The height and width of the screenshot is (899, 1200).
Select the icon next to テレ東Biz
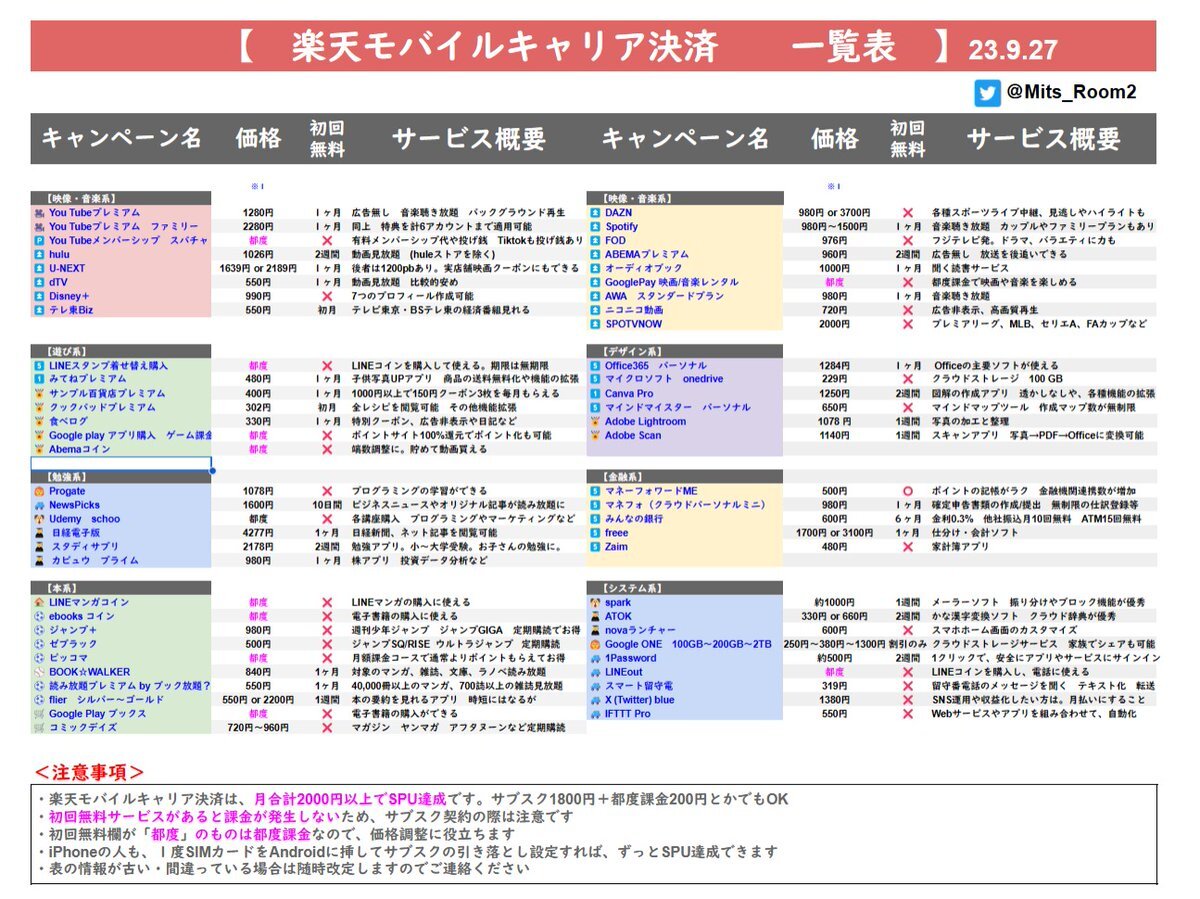[x=38, y=311]
